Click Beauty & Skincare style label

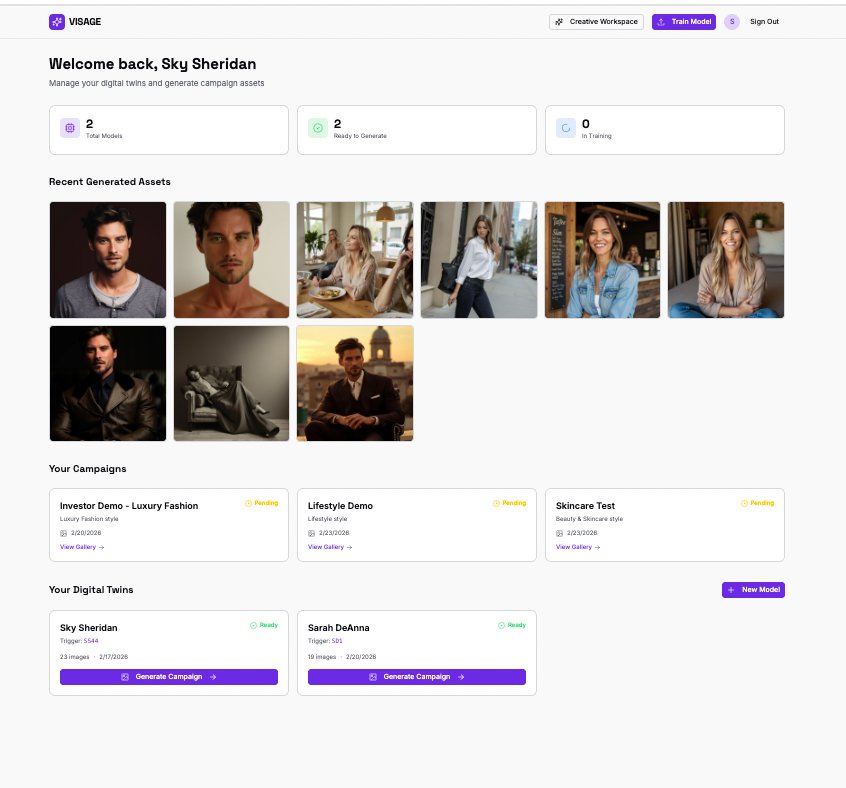pyautogui.click(x=589, y=519)
